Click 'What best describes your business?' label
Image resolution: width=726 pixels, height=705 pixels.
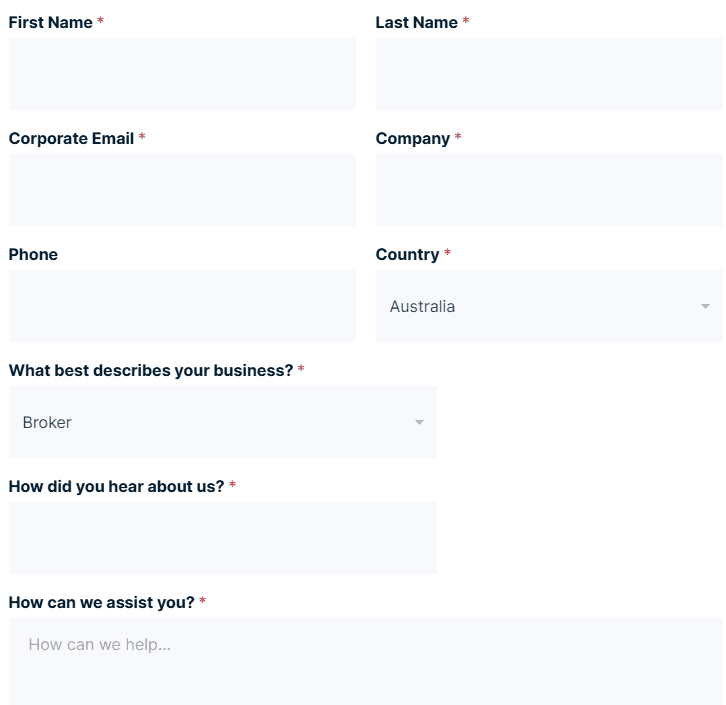pyautogui.click(x=150, y=370)
